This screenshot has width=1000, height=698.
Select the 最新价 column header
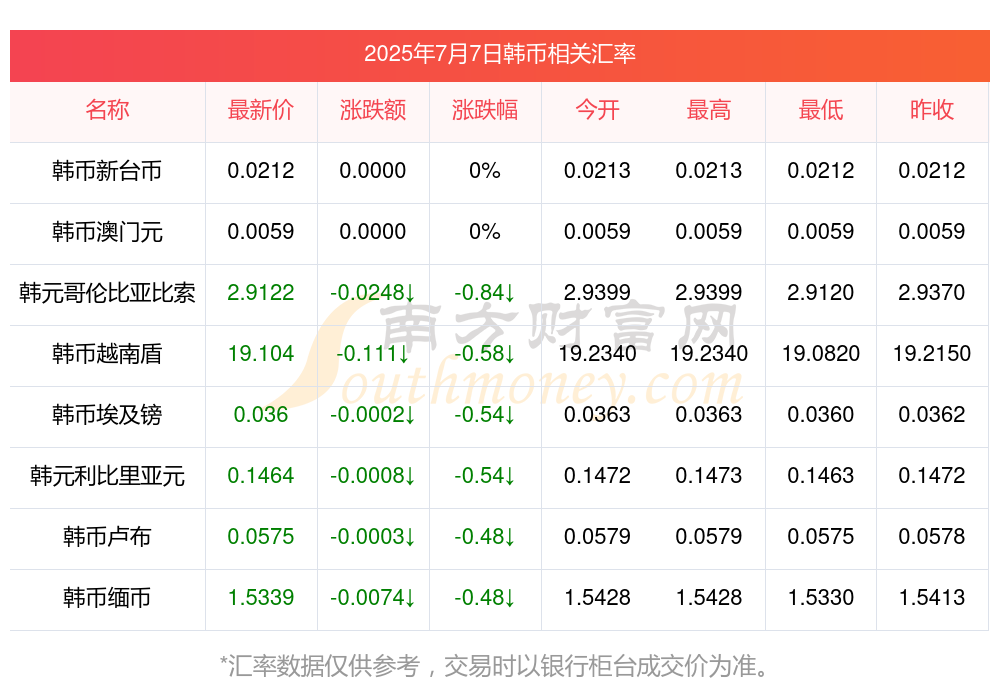pos(261,110)
